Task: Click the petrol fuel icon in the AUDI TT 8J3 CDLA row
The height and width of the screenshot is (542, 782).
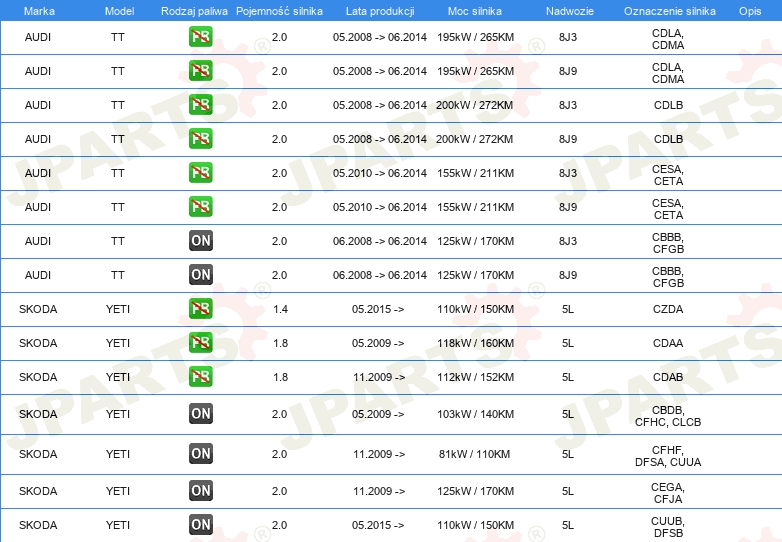Action: click(200, 37)
